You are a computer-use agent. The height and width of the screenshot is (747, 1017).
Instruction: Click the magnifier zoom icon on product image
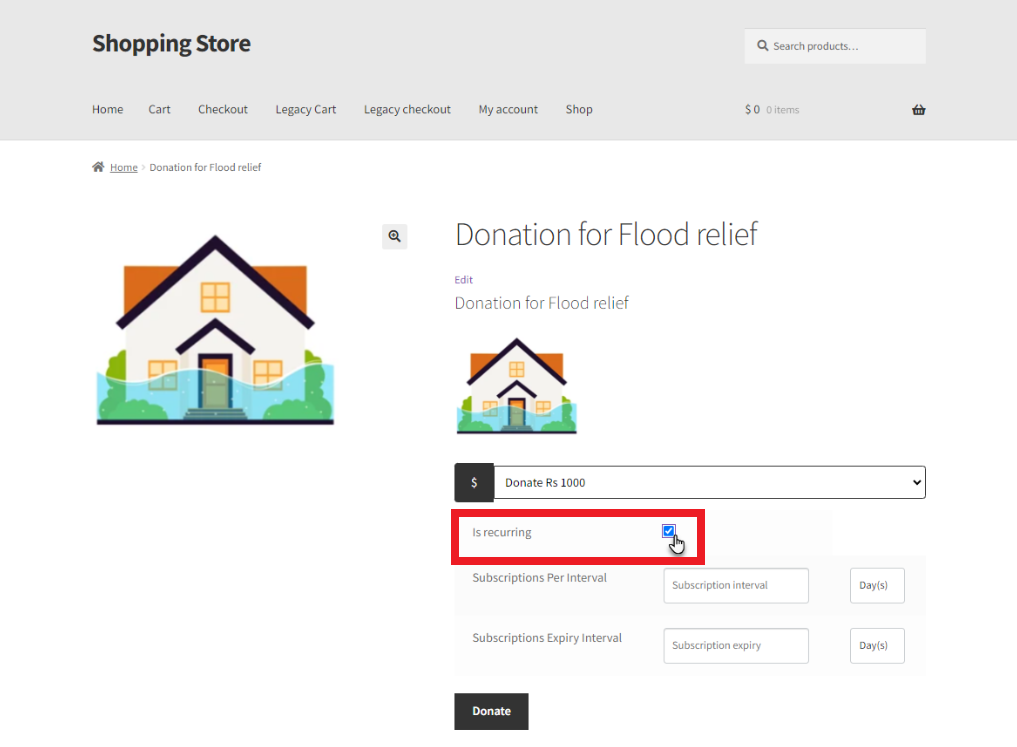(394, 236)
